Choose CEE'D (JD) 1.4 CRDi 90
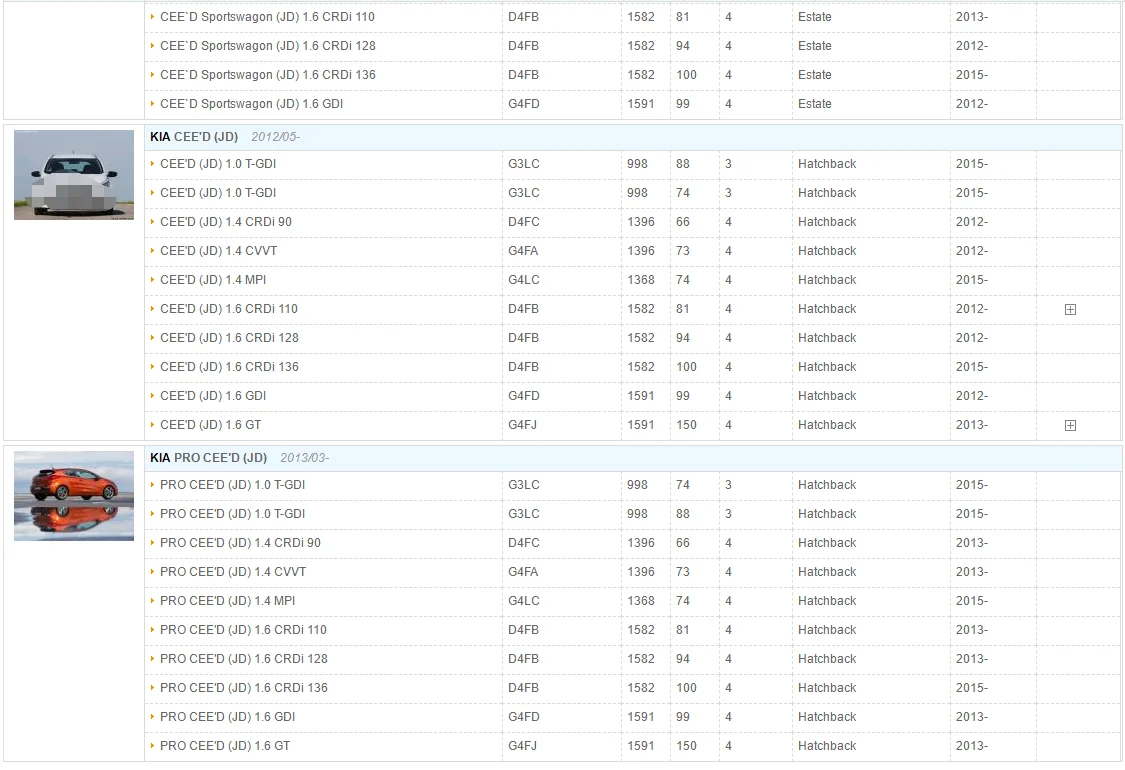This screenshot has width=1125, height=770. click(226, 222)
